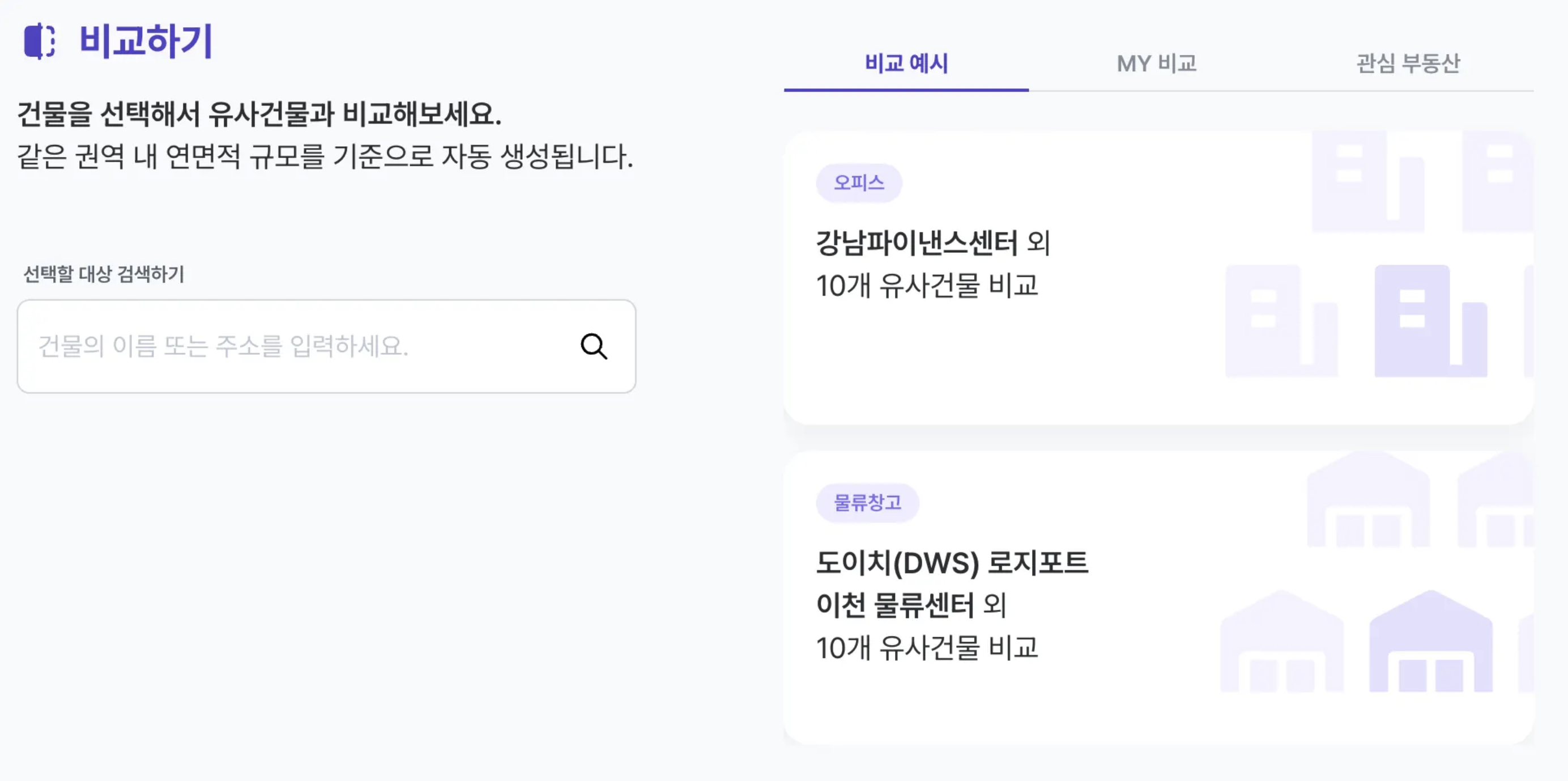
Task: Select the faded office building beside the dark one
Action: tap(1281, 321)
